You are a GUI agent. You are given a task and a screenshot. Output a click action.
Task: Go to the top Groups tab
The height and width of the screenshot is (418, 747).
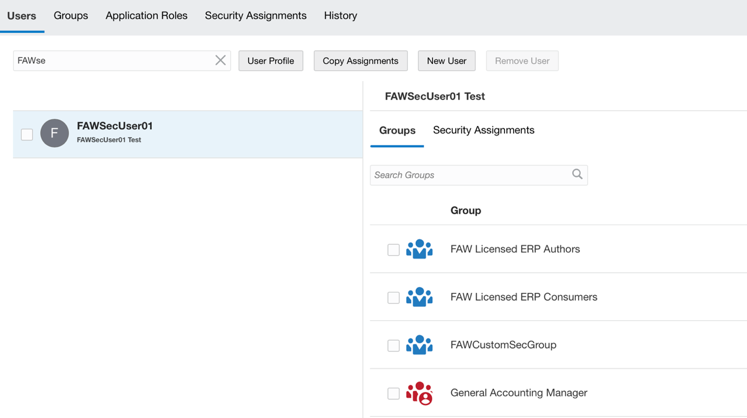click(x=71, y=16)
